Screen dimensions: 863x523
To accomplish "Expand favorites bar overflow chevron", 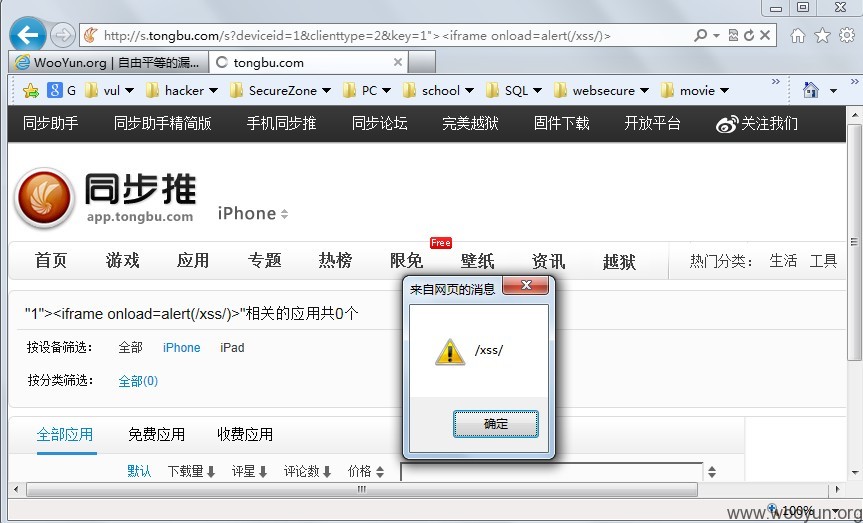I will coord(775,81).
